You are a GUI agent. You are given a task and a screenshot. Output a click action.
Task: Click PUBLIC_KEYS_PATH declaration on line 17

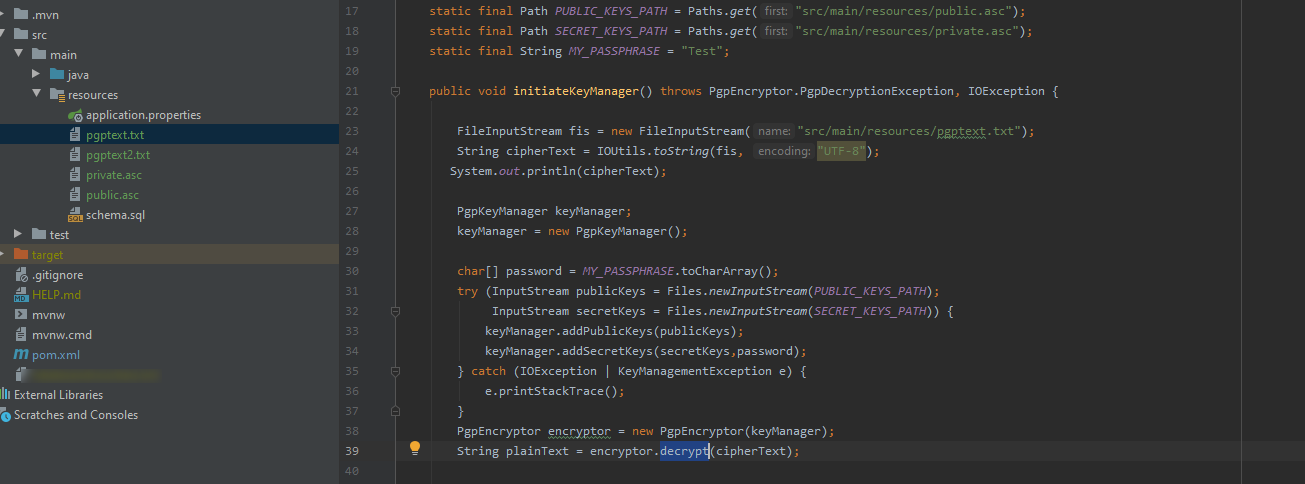click(611, 11)
